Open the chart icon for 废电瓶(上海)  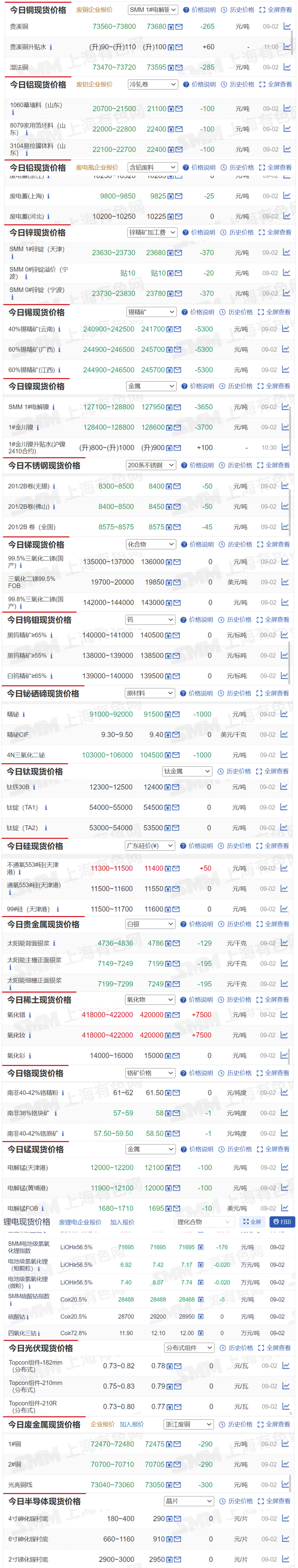click(287, 196)
